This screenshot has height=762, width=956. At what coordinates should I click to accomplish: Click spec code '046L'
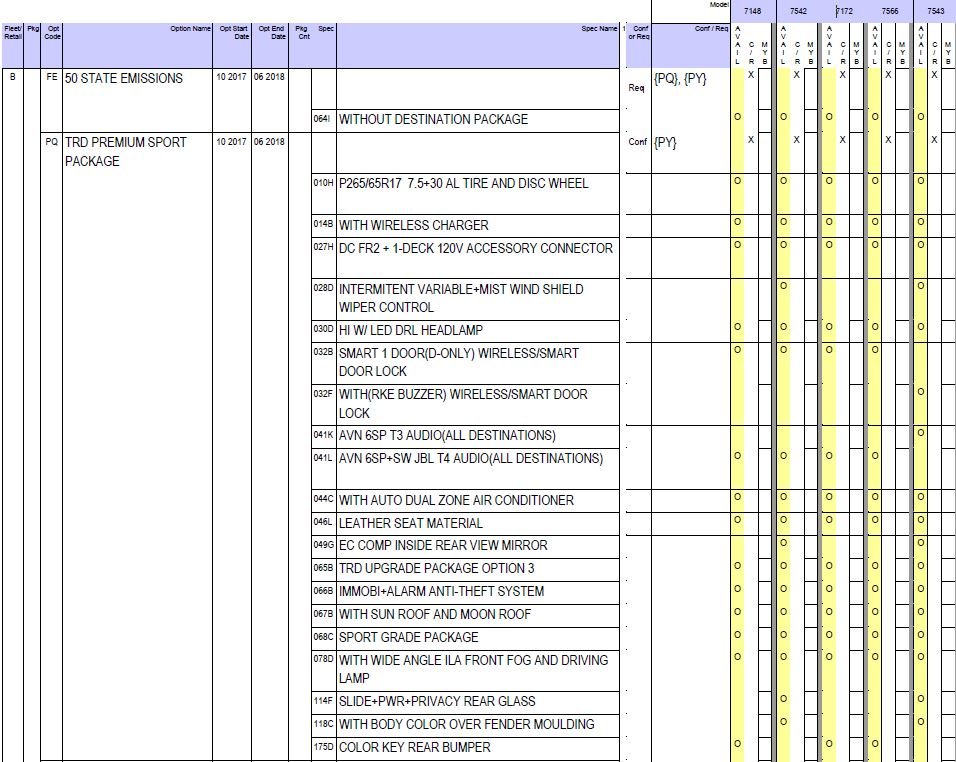pyautogui.click(x=323, y=522)
